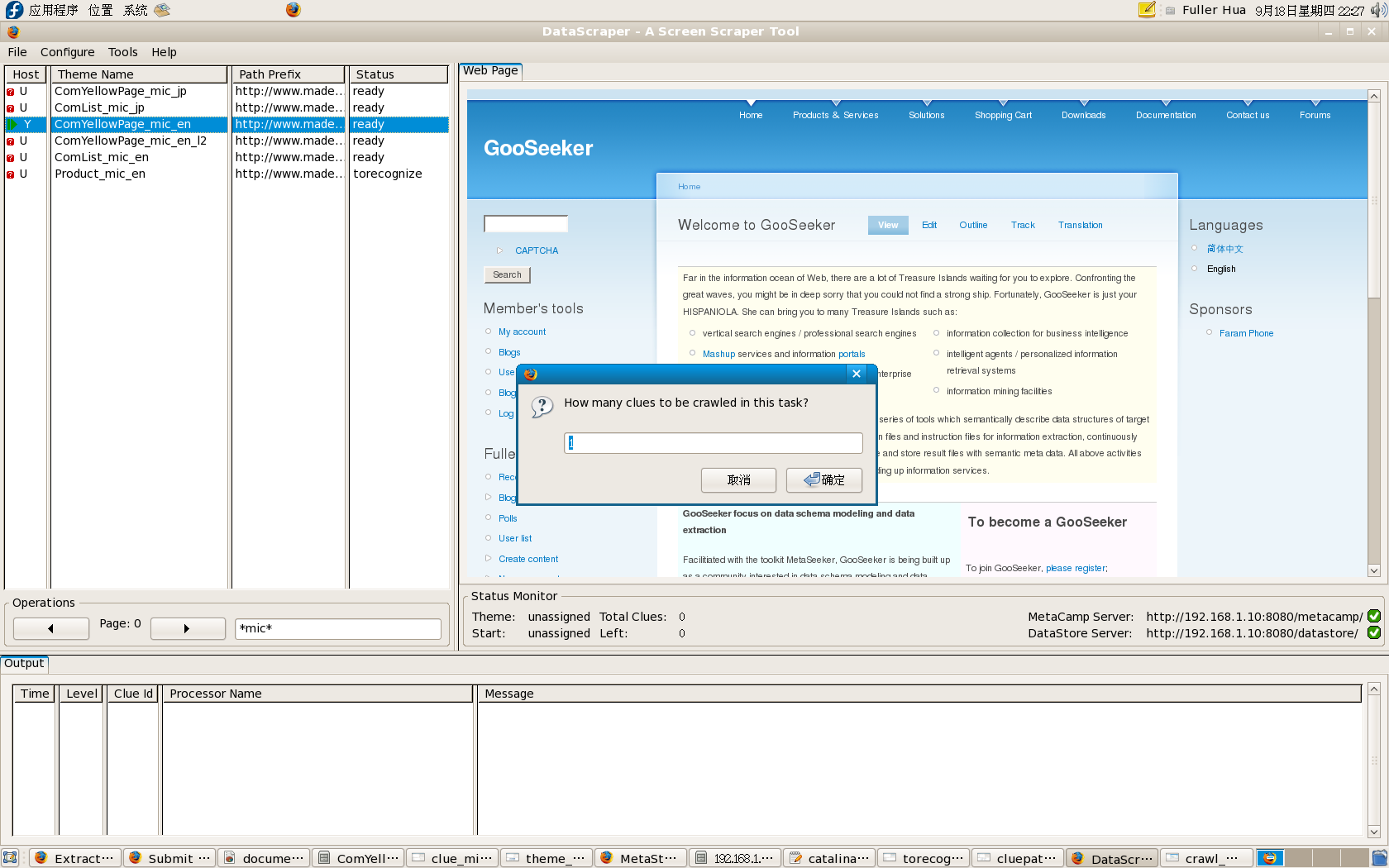Click the 確定 confirm button
This screenshot has width=1389, height=868.
point(824,480)
